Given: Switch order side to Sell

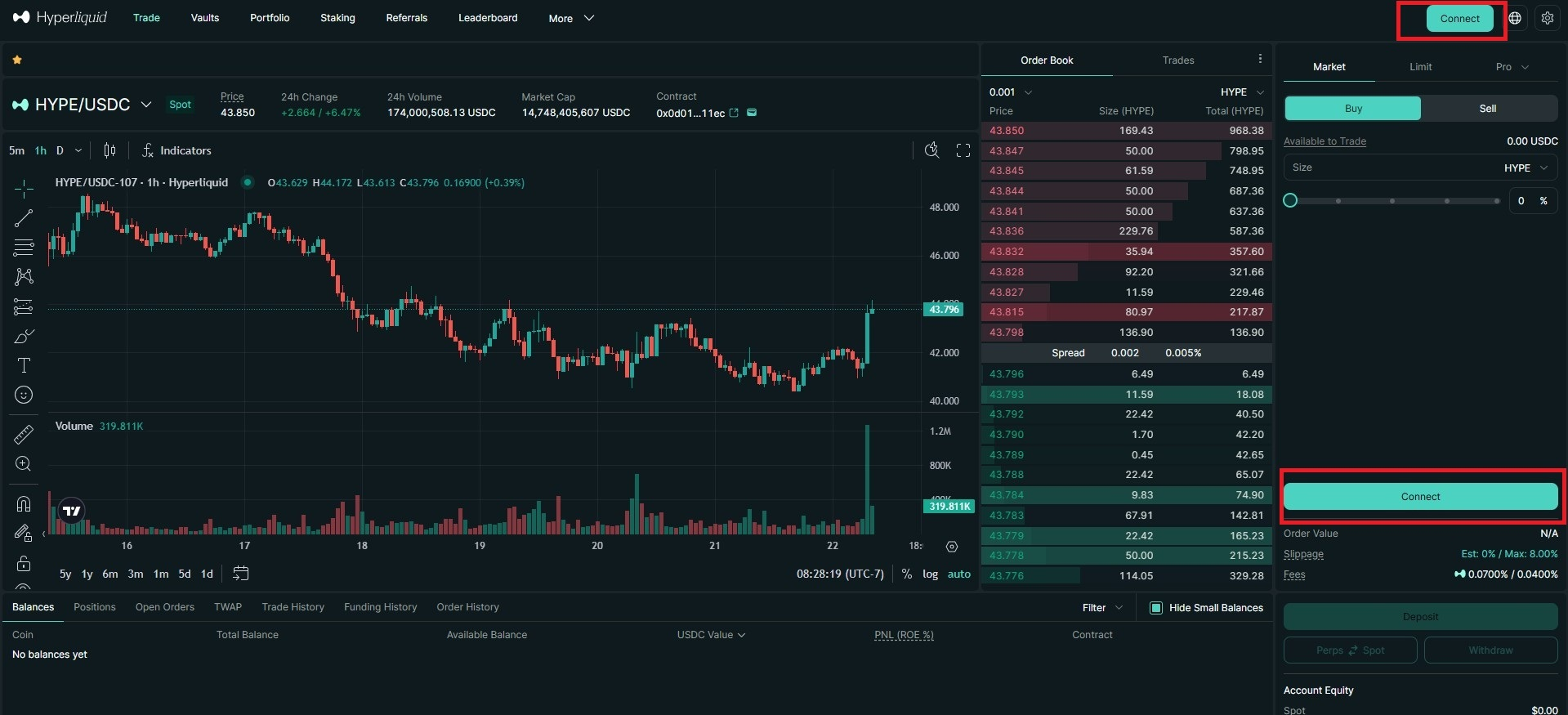Looking at the screenshot, I should point(1488,108).
